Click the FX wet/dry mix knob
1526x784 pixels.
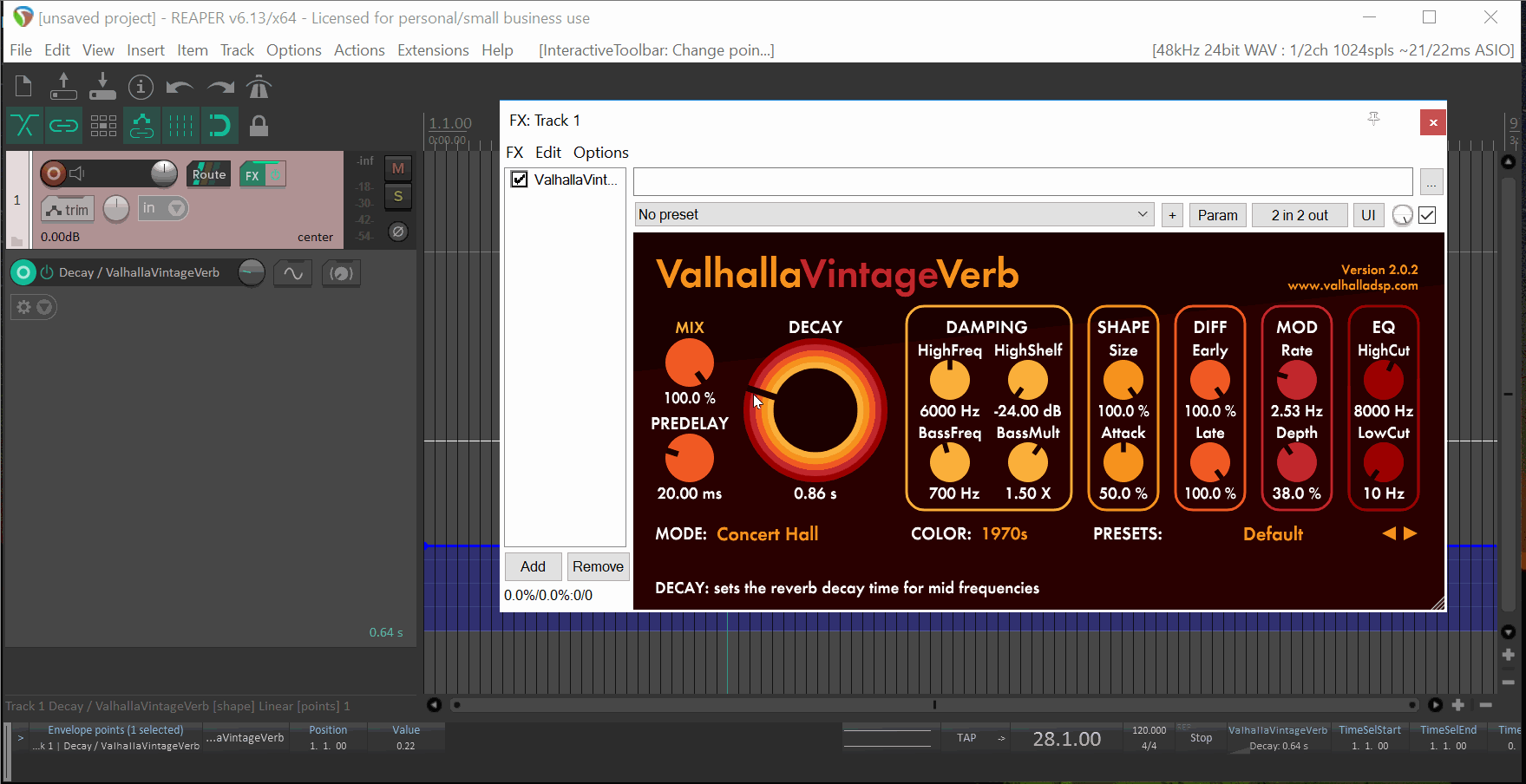click(x=1402, y=215)
